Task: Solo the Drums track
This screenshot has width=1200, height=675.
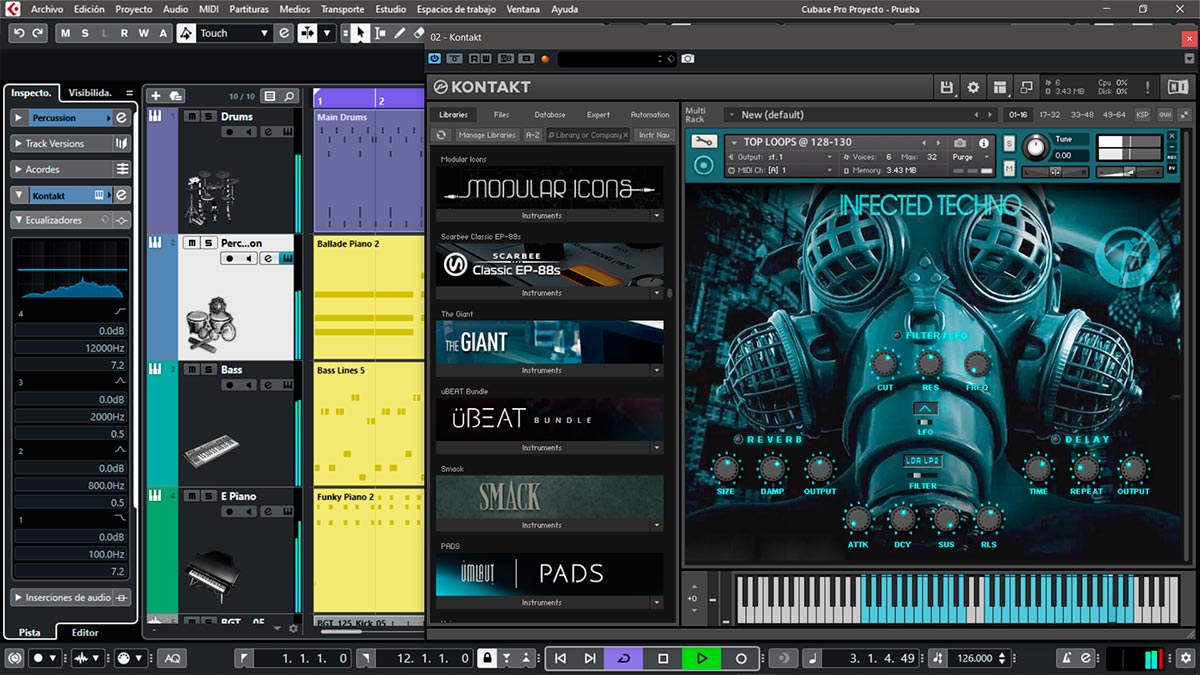Action: tap(208, 116)
